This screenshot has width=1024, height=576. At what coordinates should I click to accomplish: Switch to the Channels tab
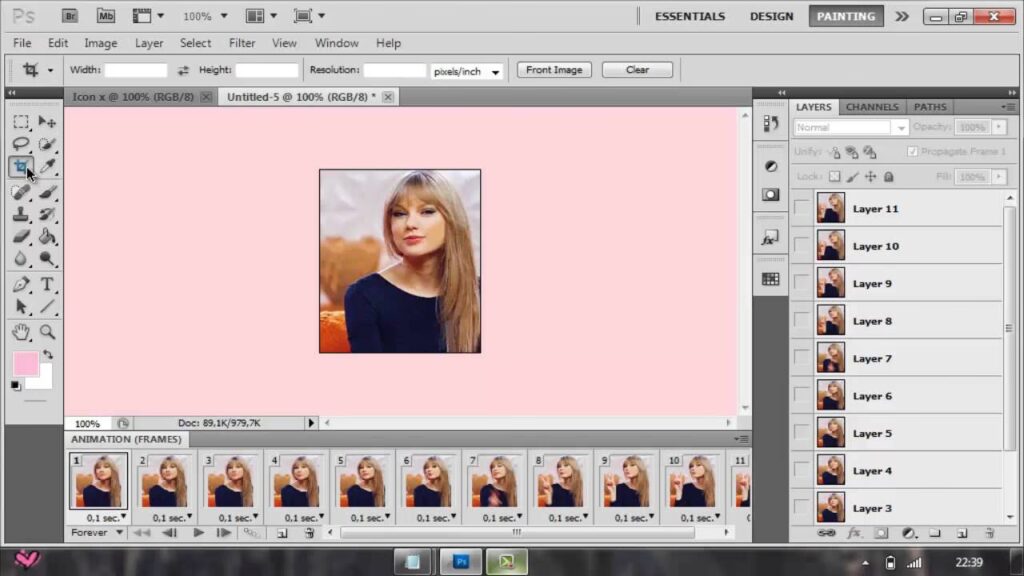pos(871,107)
